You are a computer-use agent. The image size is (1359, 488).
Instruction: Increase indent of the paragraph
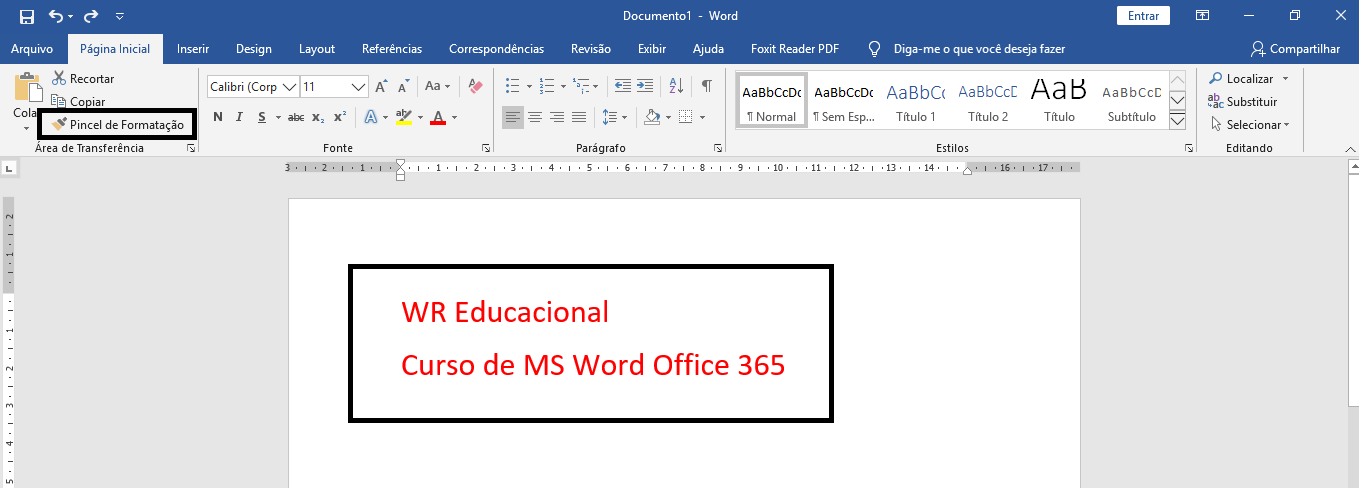pos(645,87)
